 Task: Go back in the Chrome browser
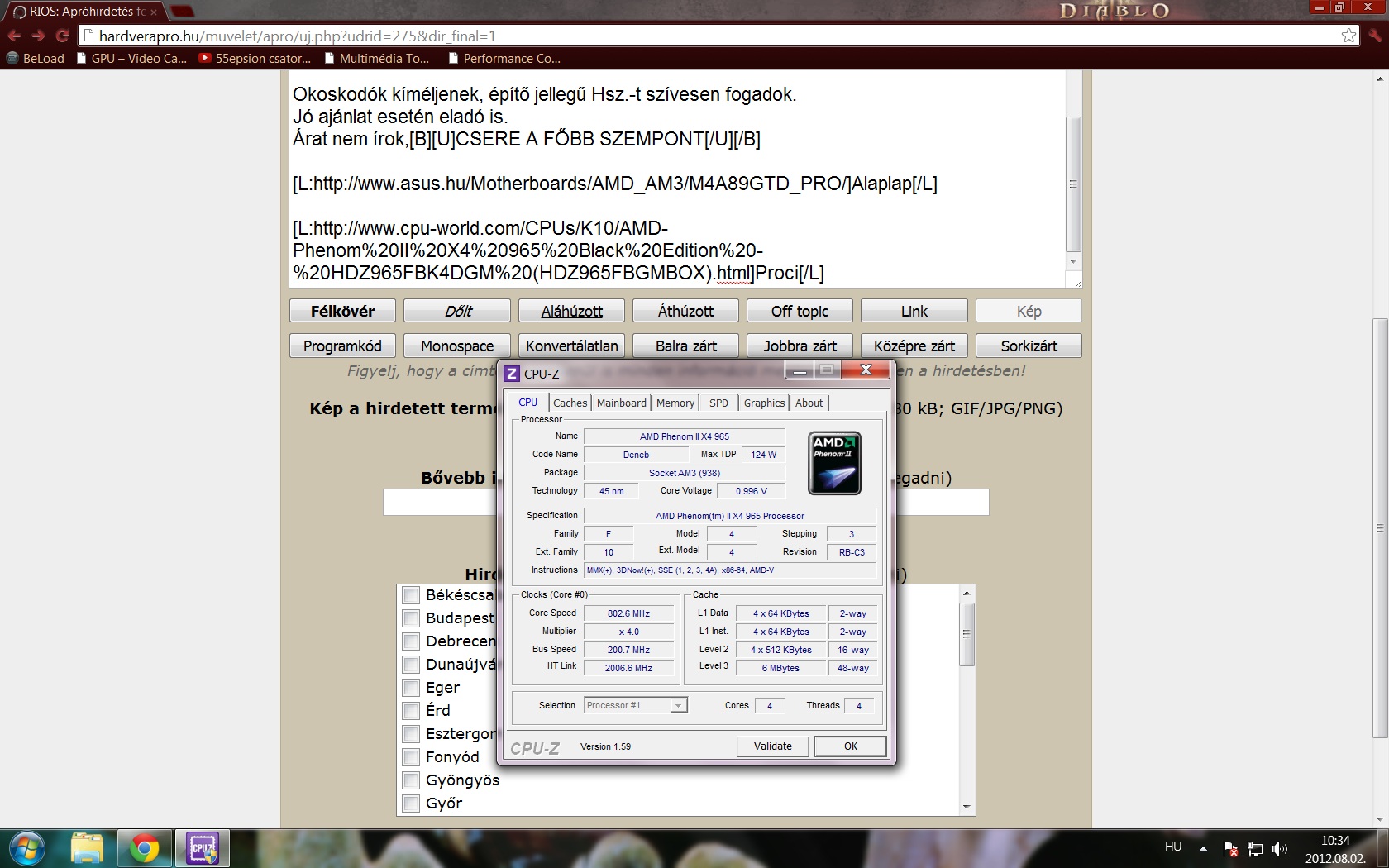point(14,36)
